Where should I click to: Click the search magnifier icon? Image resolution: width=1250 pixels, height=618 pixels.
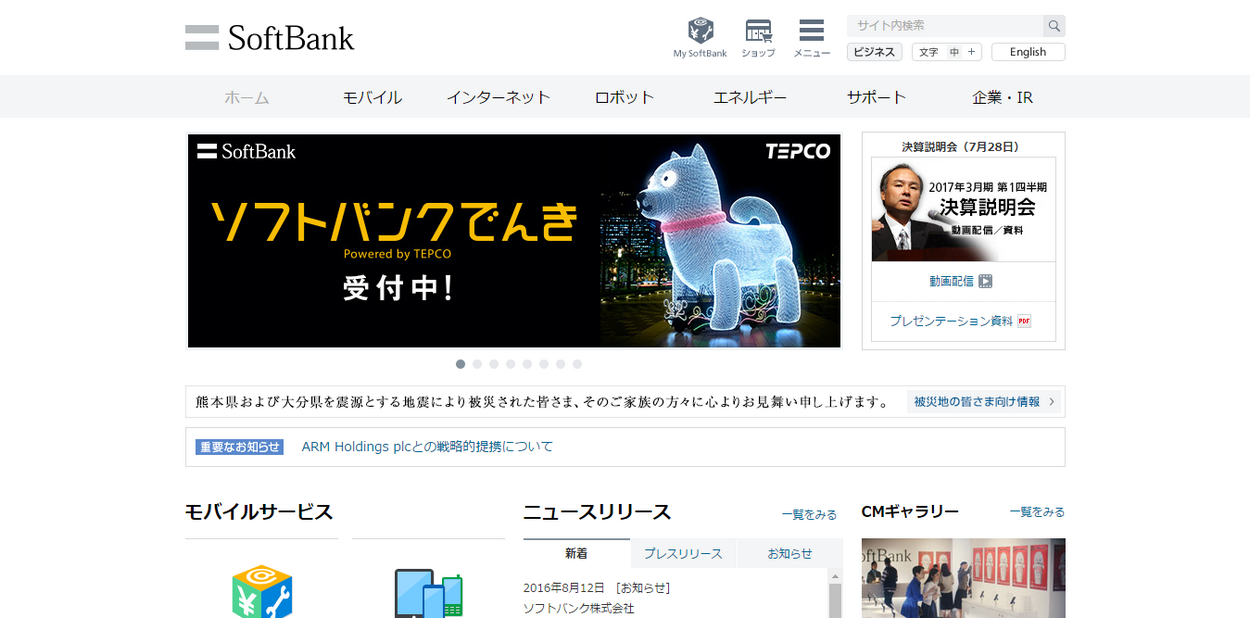coord(1054,26)
